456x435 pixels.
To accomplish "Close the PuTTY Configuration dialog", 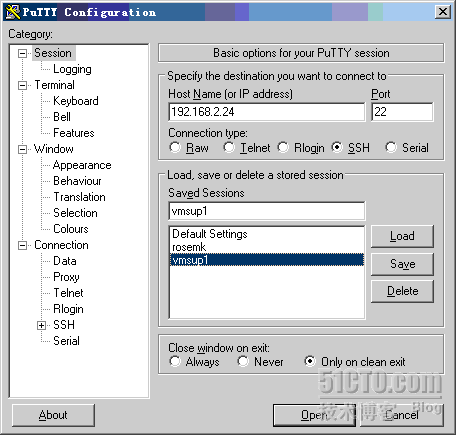I will pos(443,12).
